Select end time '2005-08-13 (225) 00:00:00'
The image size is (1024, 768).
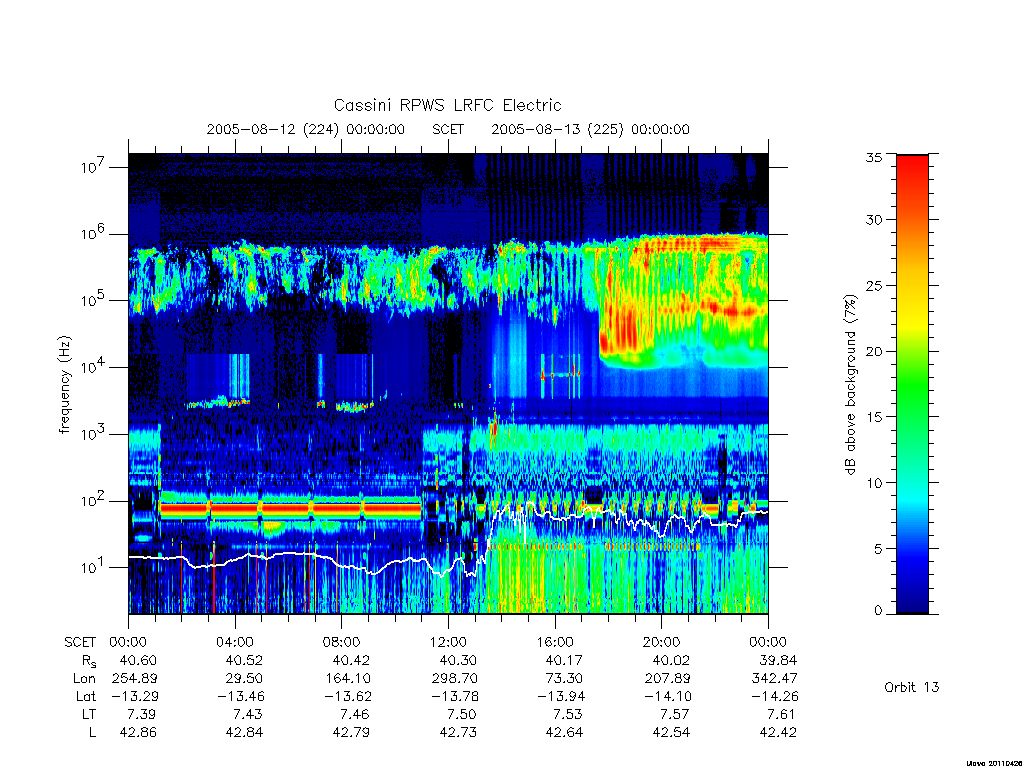click(x=590, y=129)
